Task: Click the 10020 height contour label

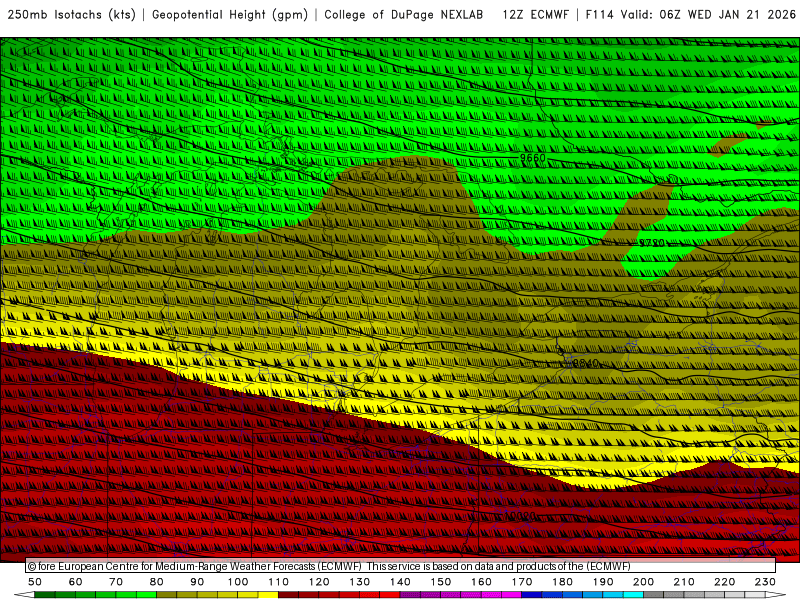Action: 520,516
